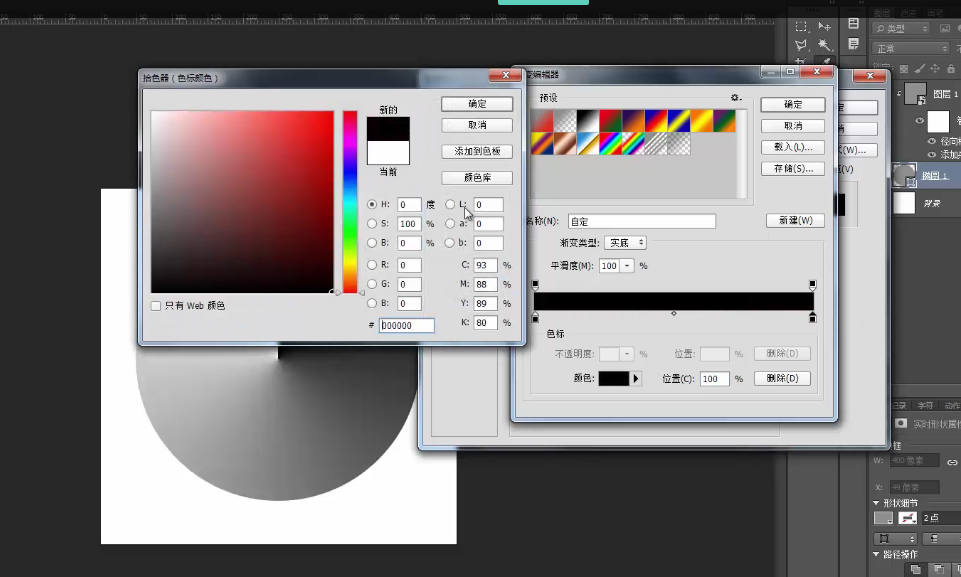Select the L lightness radio button
961x577 pixels.
click(x=450, y=204)
